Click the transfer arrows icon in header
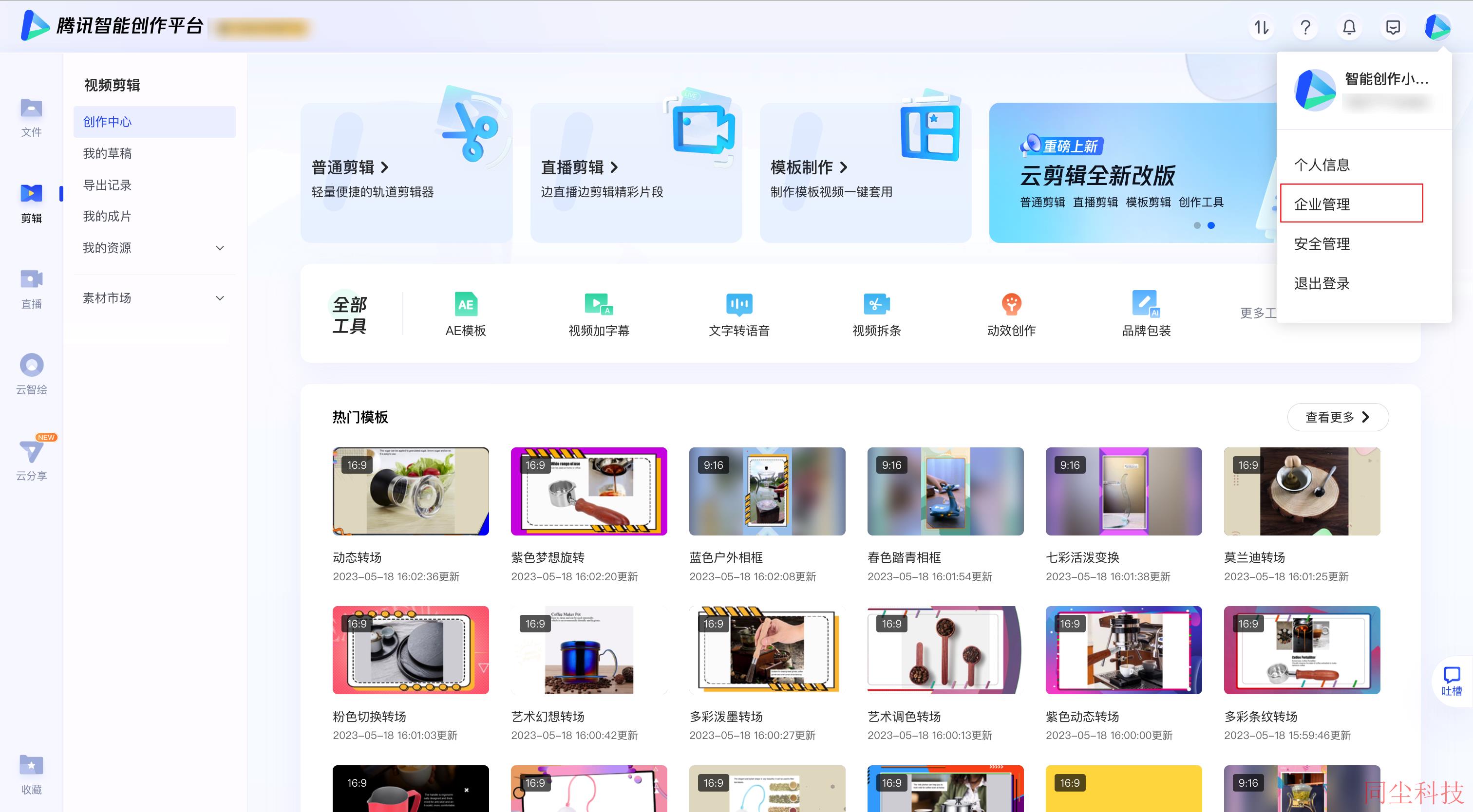The height and width of the screenshot is (812, 1473). click(x=1262, y=27)
